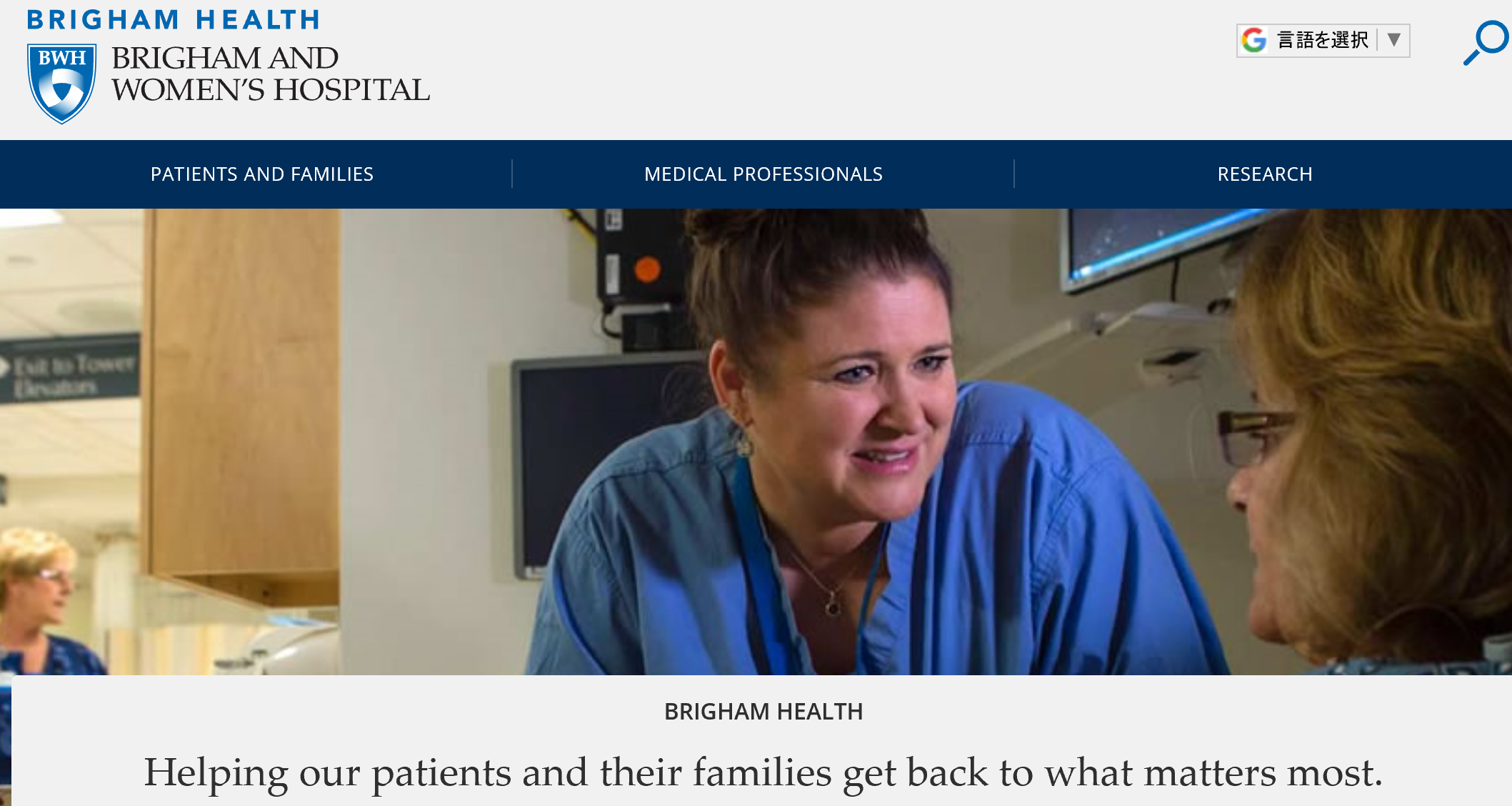Open search with the magnifying glass icon
This screenshot has height=806, width=1512.
[x=1486, y=42]
